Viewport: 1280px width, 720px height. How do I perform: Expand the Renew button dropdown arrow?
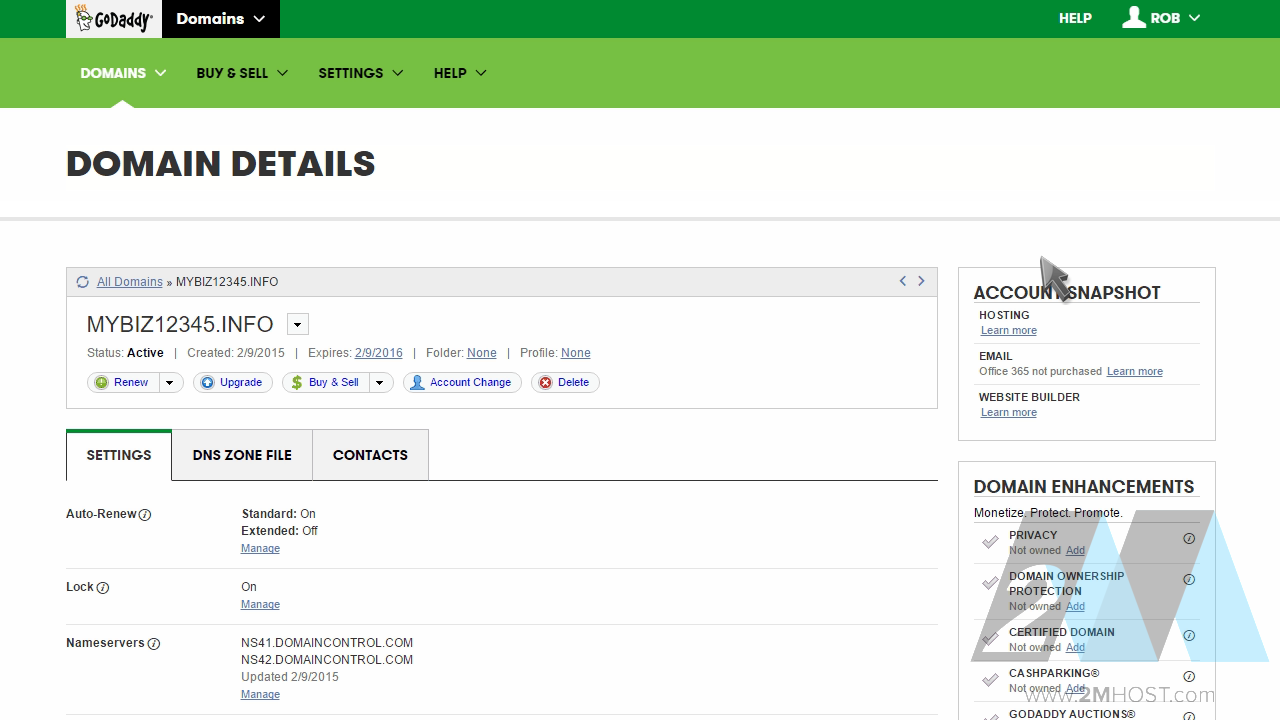(170, 382)
